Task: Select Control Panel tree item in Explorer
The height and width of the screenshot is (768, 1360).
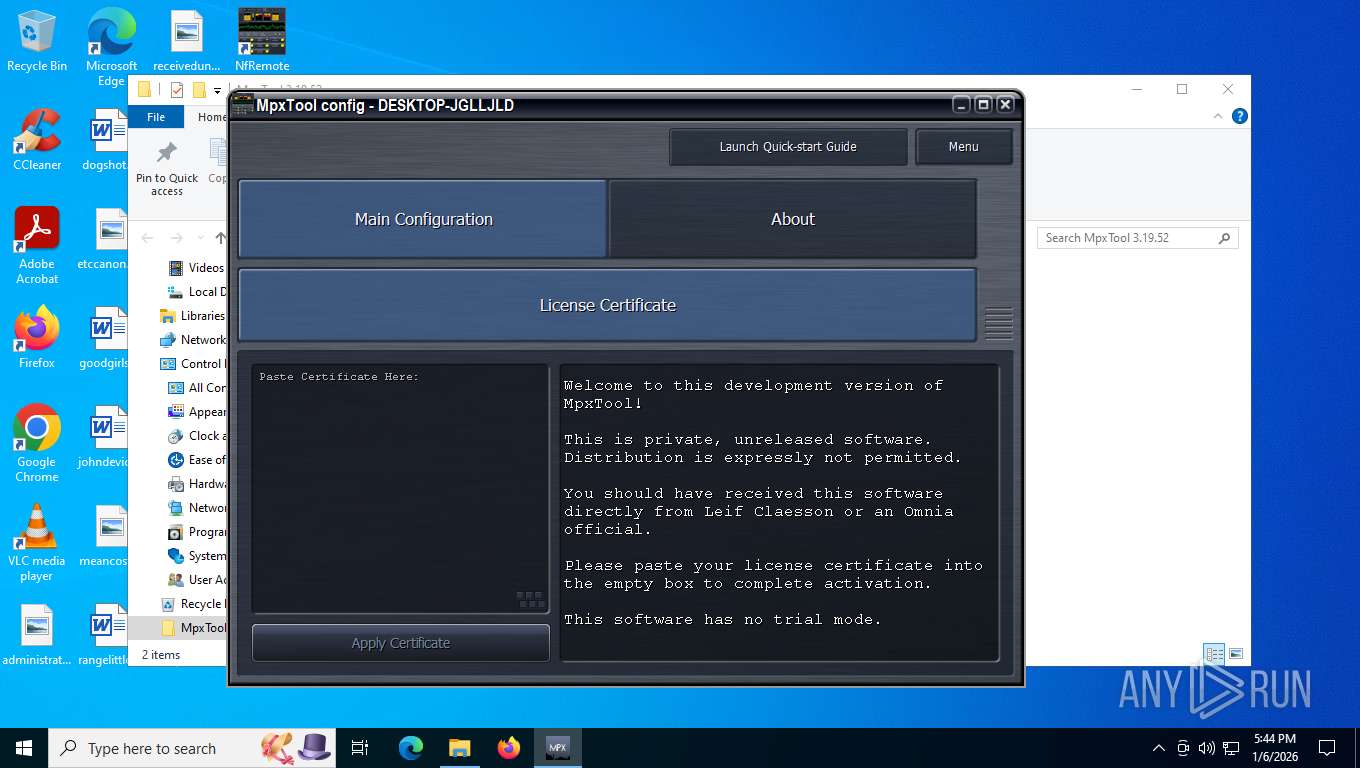Action: 192,363
